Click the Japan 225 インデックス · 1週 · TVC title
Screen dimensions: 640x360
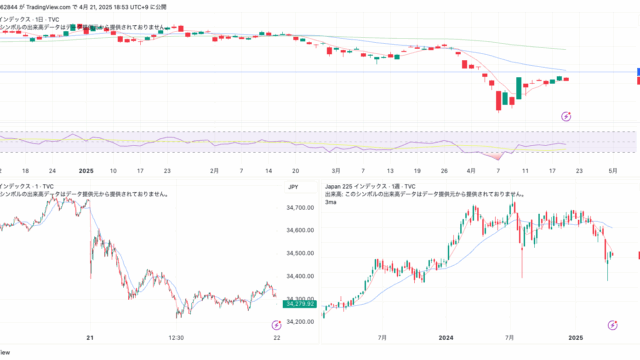click(370, 187)
